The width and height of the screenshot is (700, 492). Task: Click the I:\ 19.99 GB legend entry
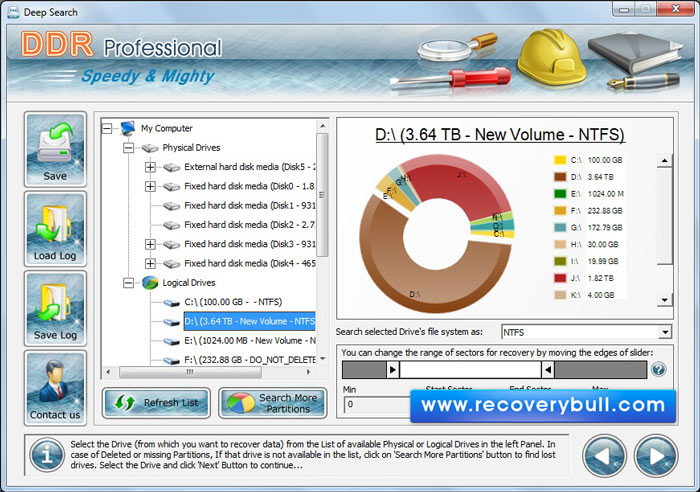[x=587, y=262]
